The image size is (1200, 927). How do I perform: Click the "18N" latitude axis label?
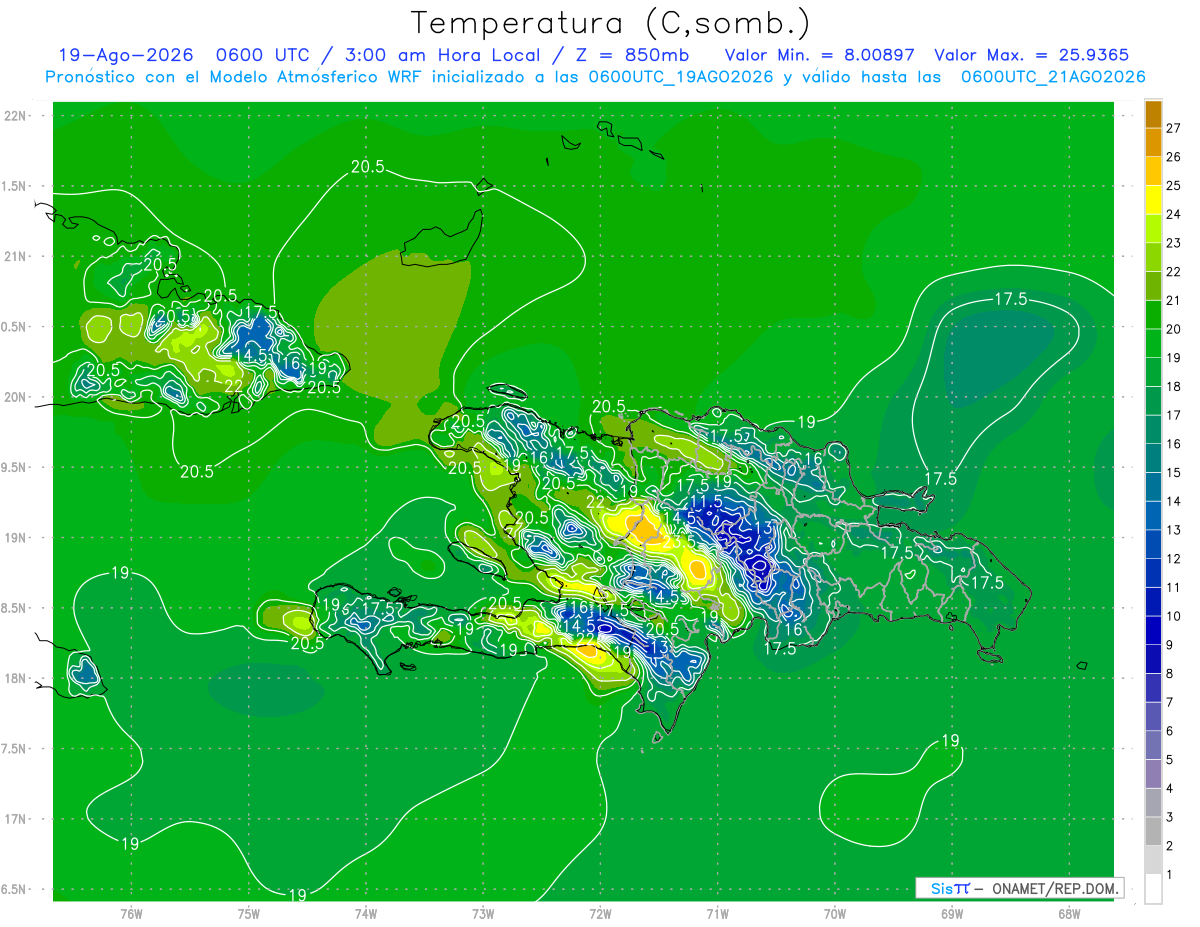[x=15, y=678]
